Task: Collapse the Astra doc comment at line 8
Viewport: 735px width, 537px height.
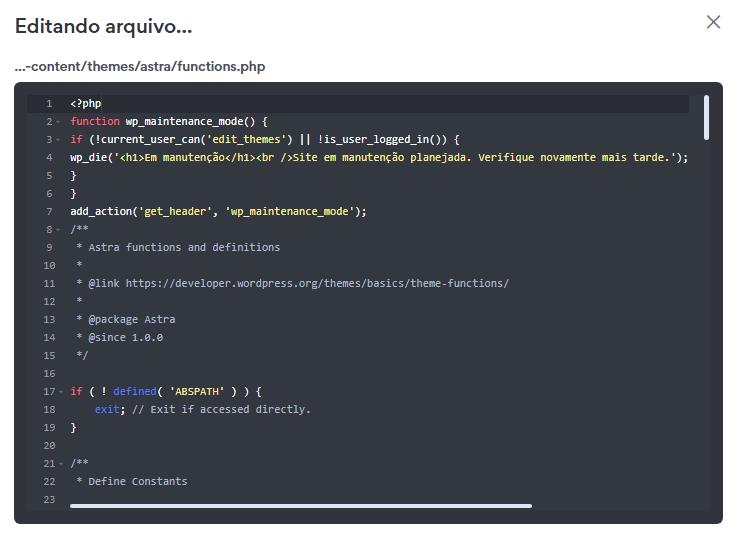Action: pos(59,230)
